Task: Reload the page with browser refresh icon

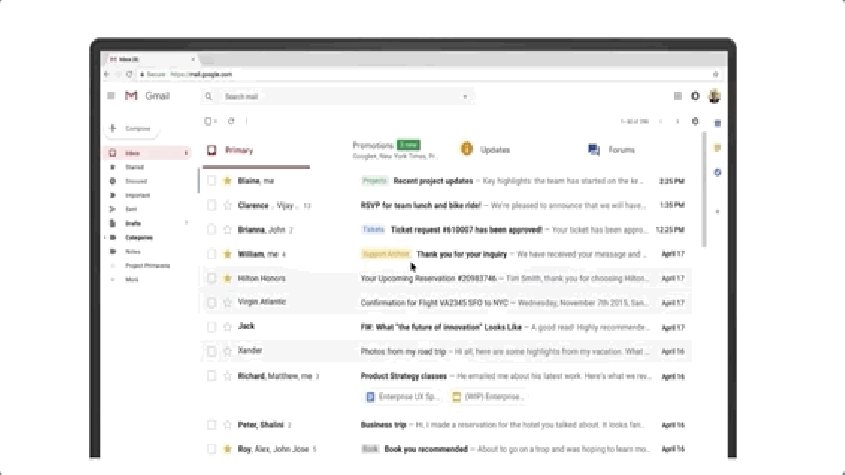Action: [129, 74]
